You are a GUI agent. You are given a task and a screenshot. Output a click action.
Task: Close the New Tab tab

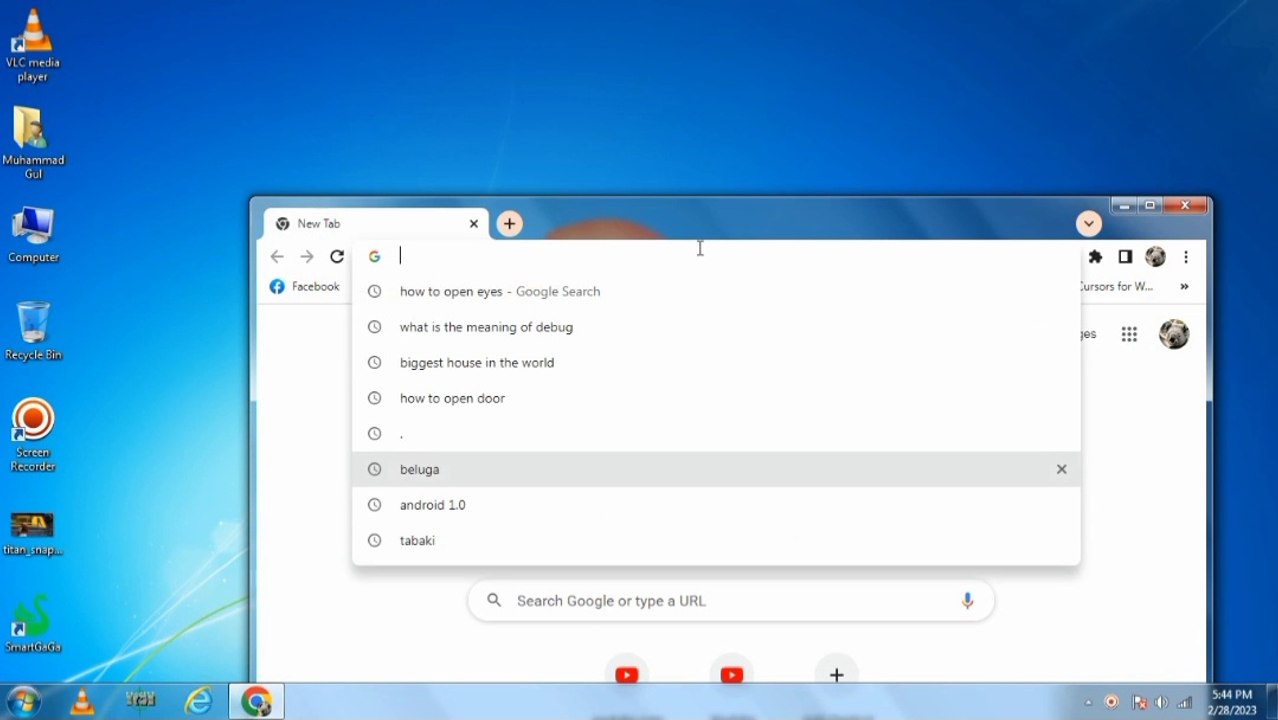coord(474,223)
